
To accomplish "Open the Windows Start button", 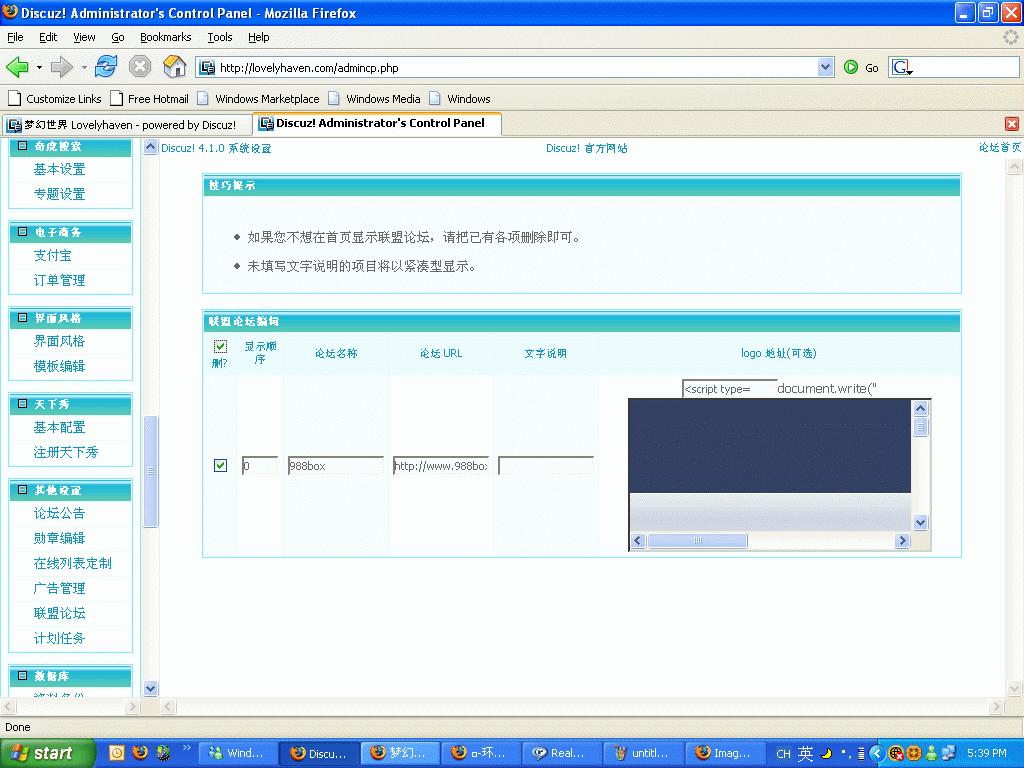I will pos(48,753).
